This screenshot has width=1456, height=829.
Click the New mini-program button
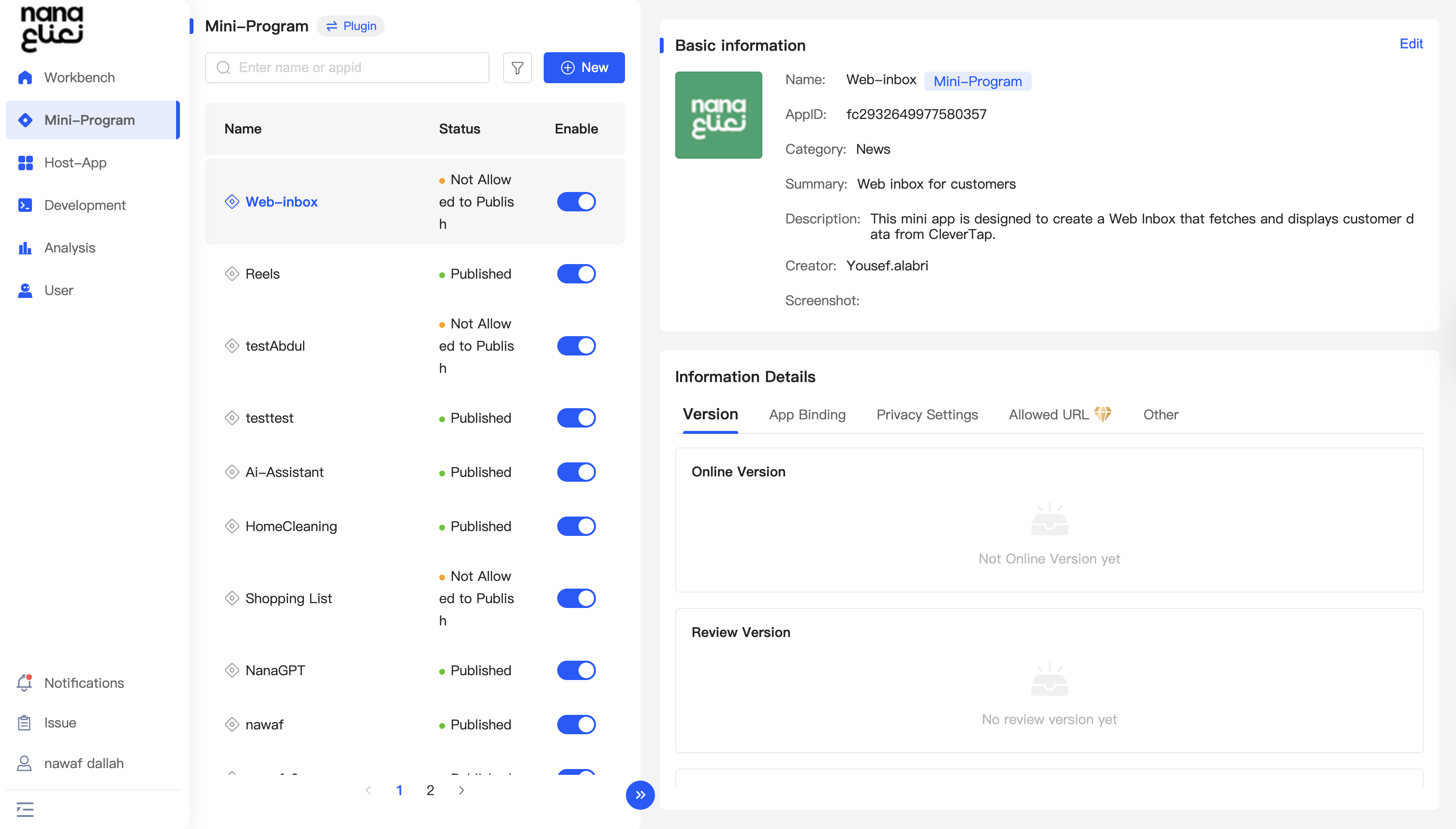click(x=584, y=68)
